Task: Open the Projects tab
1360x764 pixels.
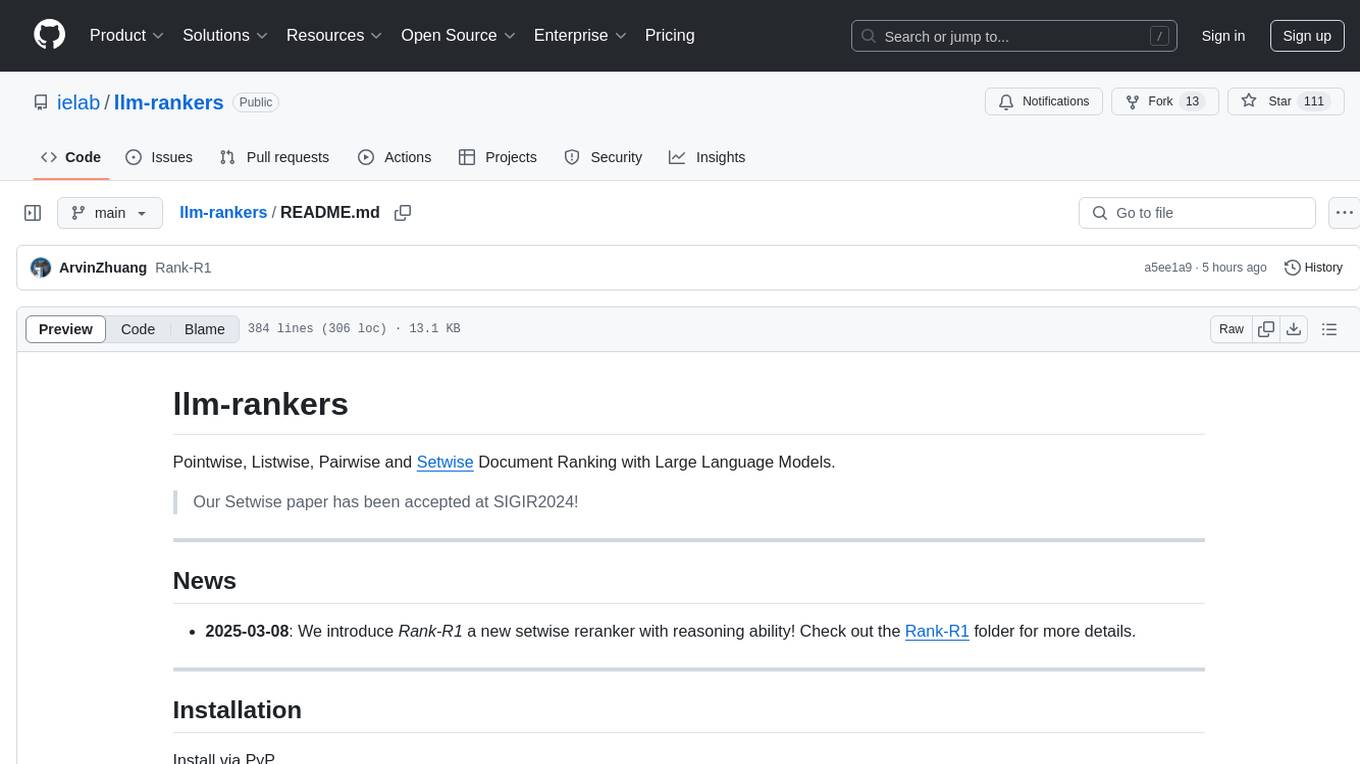Action: [497, 157]
